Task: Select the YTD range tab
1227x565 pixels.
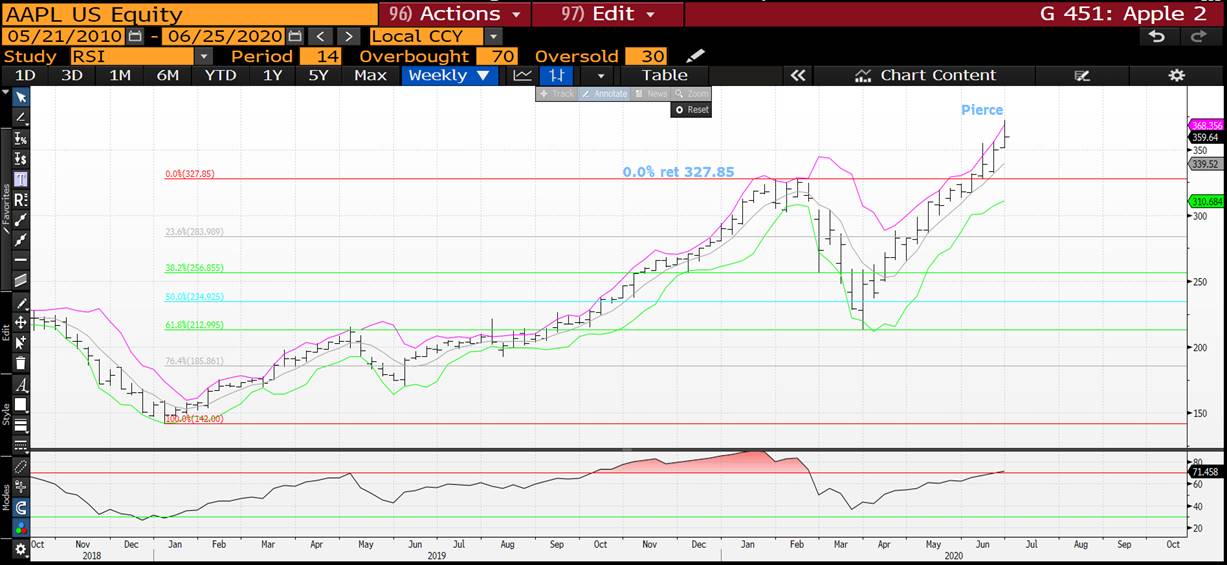Action: [x=220, y=75]
